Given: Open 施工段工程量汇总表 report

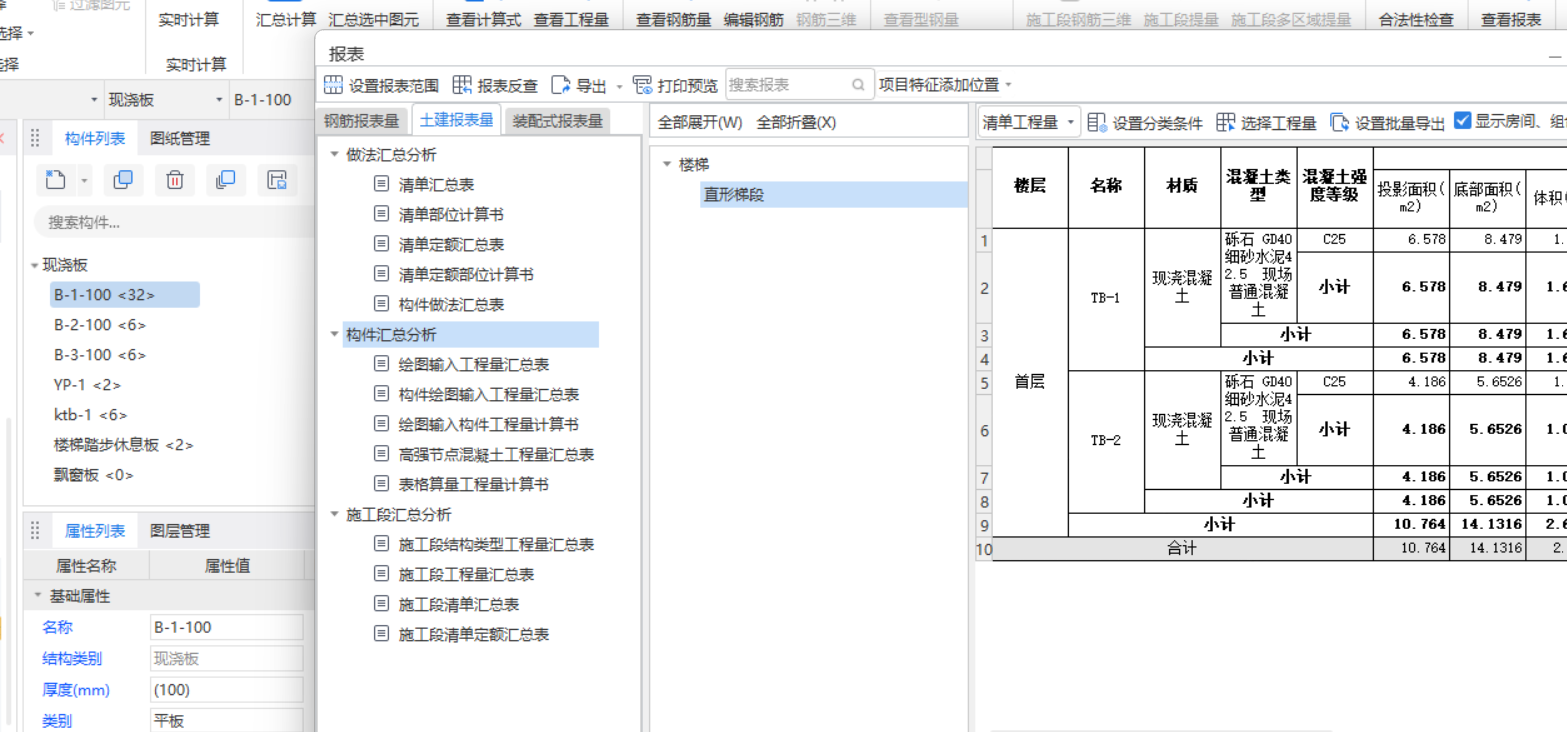Looking at the screenshot, I should click(466, 575).
